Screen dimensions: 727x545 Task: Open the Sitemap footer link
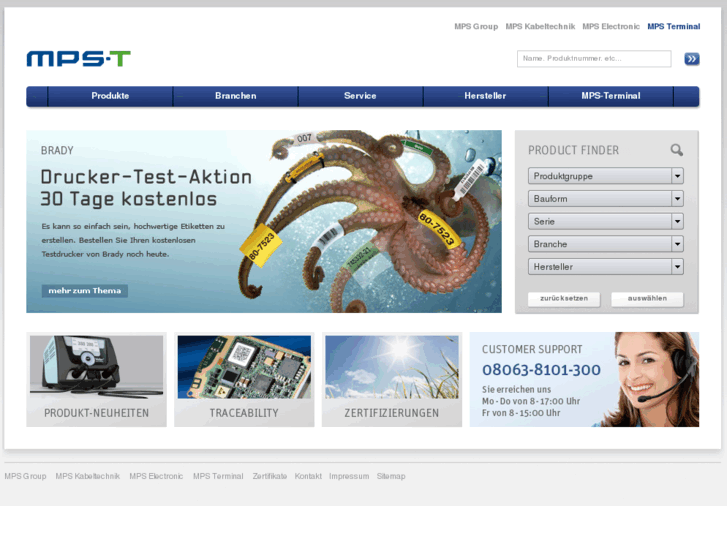tap(391, 476)
